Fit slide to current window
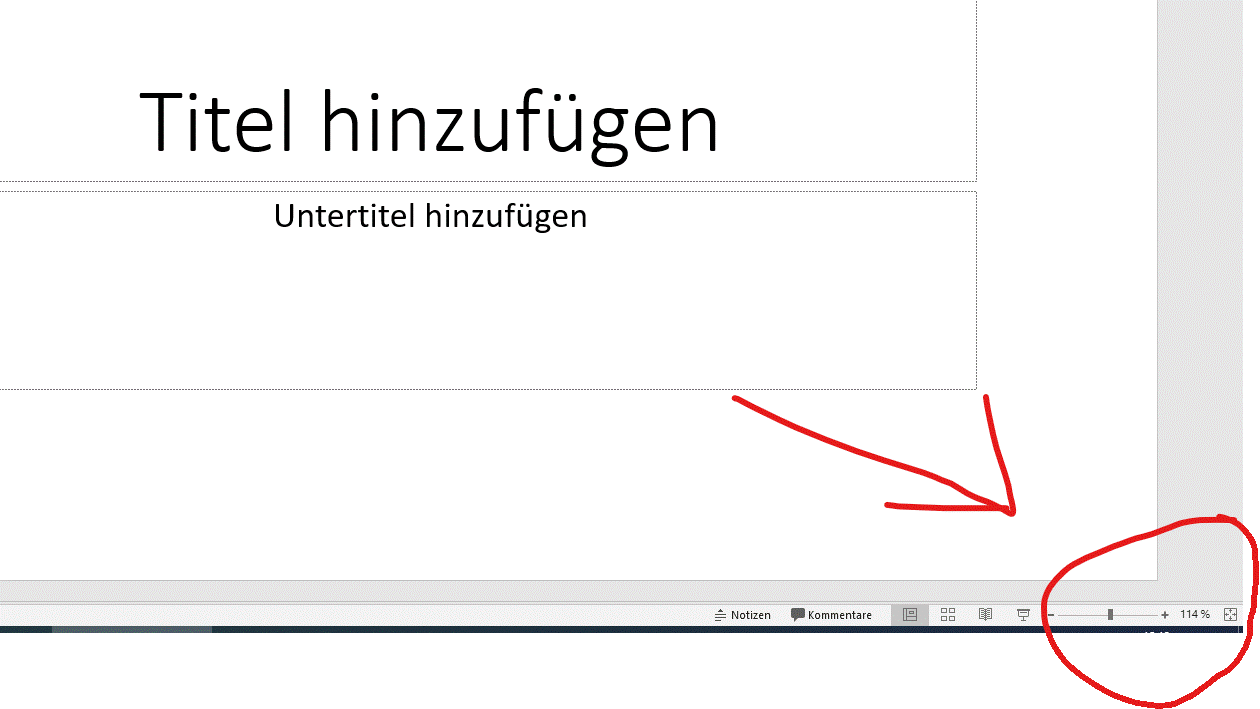The height and width of the screenshot is (709, 1260). pos(1231,615)
